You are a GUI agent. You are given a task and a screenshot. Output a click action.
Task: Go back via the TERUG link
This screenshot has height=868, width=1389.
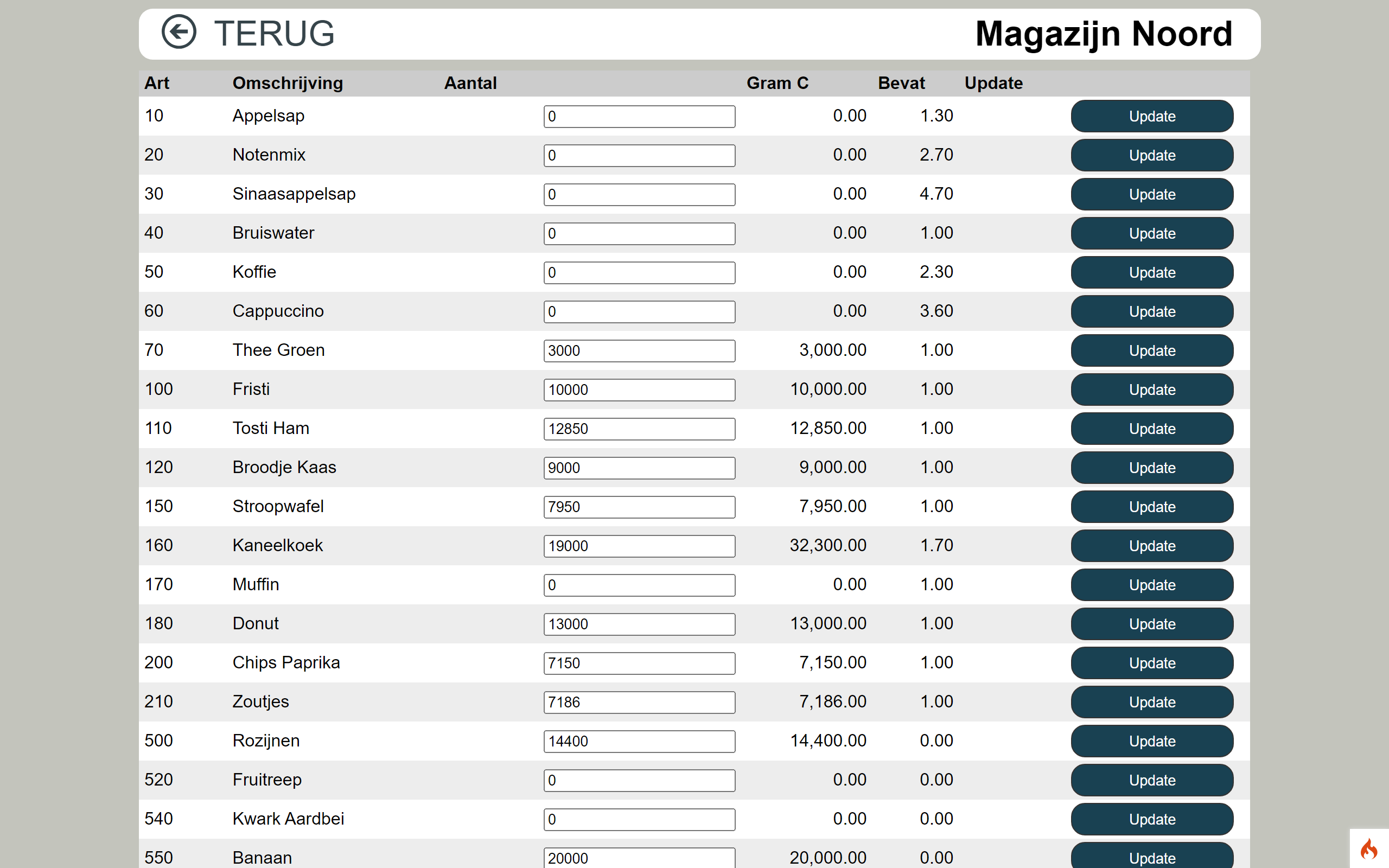click(x=274, y=33)
